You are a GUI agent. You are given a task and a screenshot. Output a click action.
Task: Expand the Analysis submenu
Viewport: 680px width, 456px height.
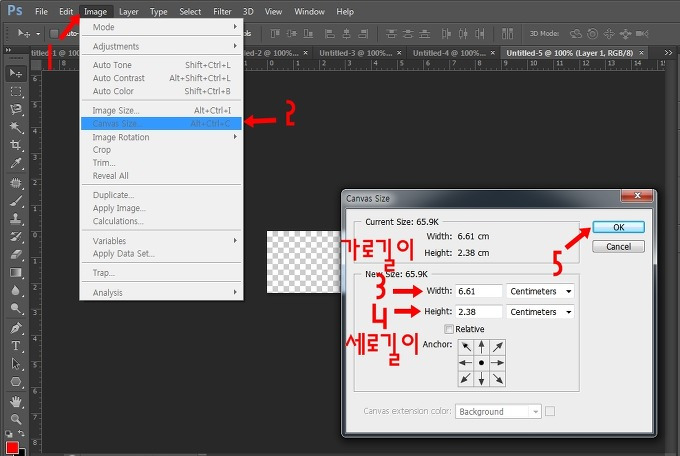[x=161, y=293]
